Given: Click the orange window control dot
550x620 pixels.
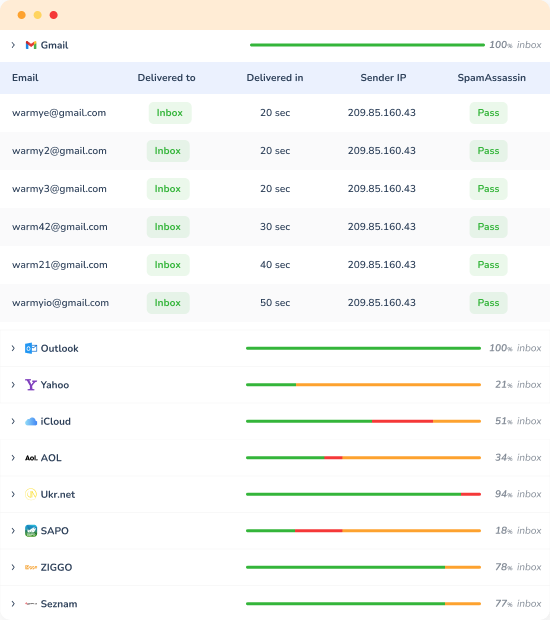Looking at the screenshot, I should tap(22, 15).
